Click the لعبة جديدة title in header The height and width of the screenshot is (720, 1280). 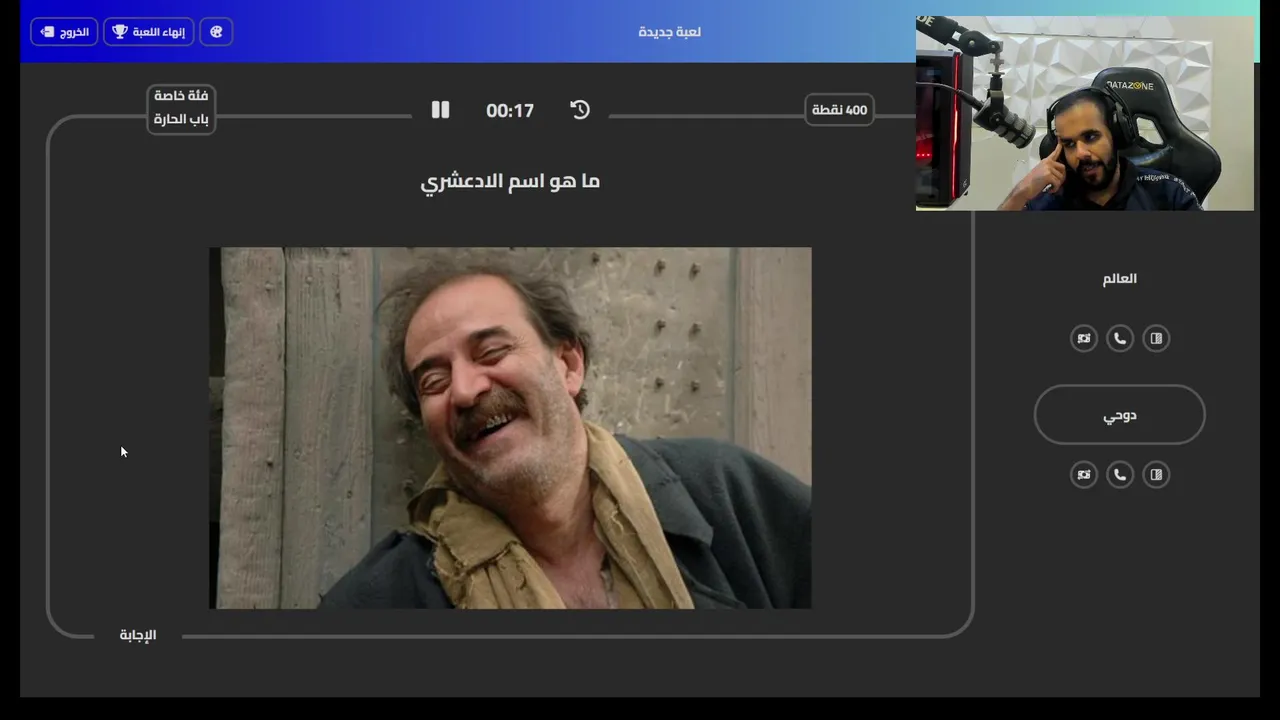pyautogui.click(x=670, y=32)
